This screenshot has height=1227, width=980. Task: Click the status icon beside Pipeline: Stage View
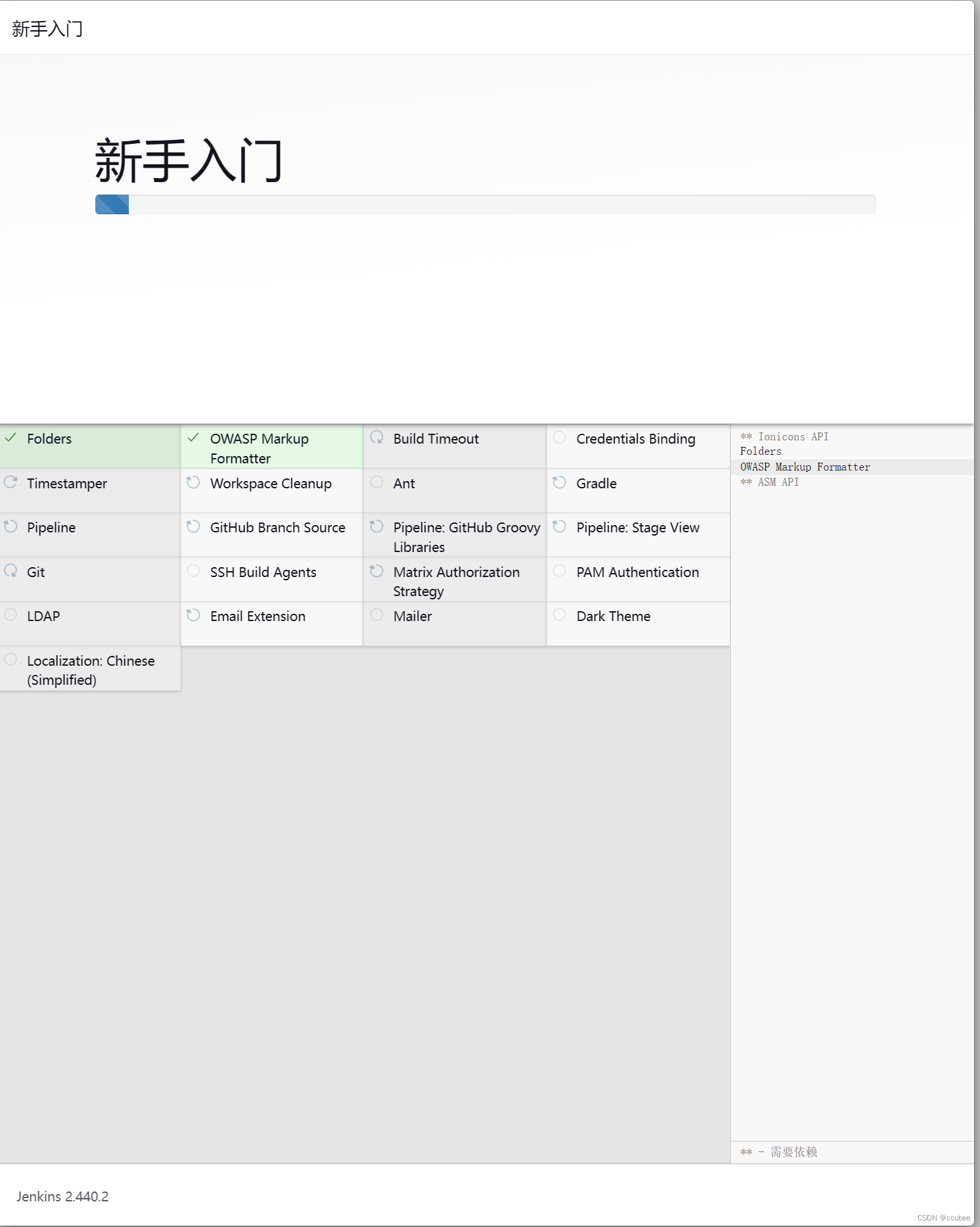[x=559, y=526]
